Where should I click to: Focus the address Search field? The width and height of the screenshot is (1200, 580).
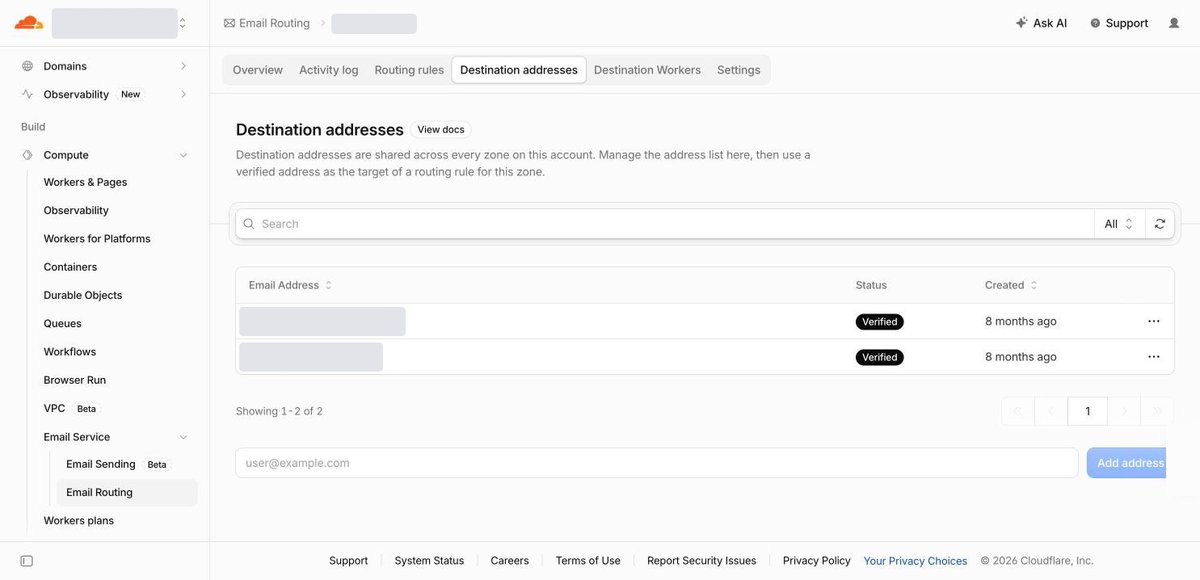[x=665, y=224]
